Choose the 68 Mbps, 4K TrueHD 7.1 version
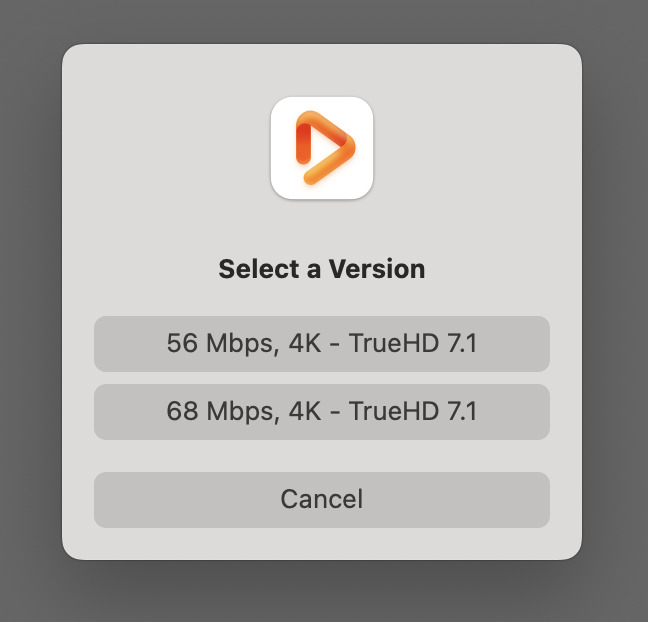648x622 pixels. (322, 412)
